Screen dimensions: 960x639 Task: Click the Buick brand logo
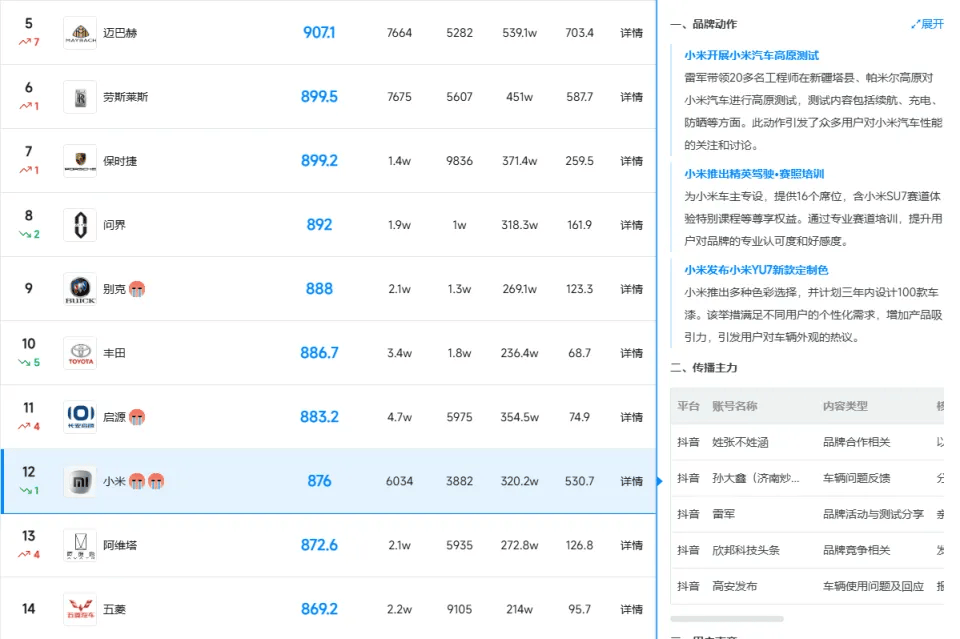point(80,289)
